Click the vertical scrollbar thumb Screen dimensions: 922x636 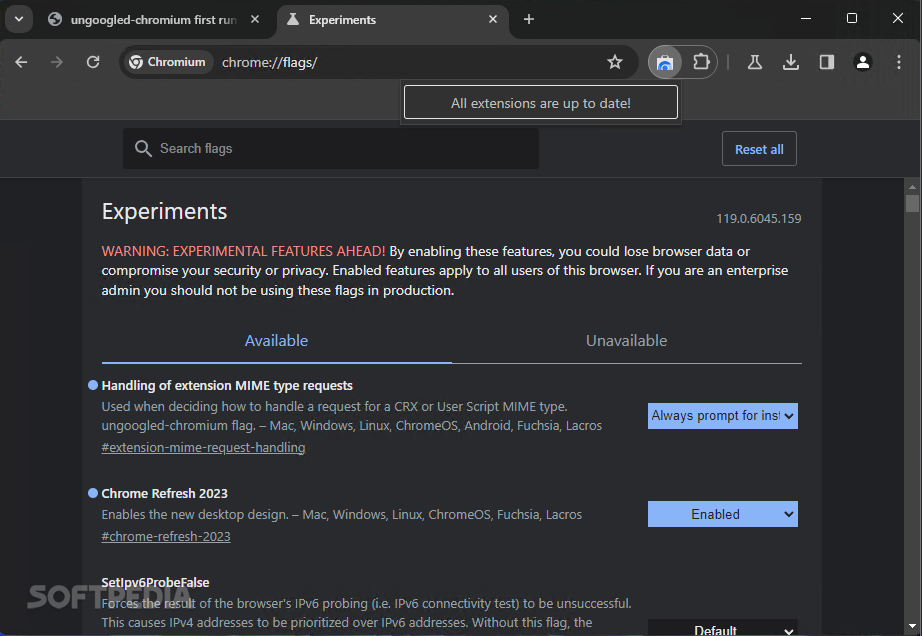coord(912,203)
